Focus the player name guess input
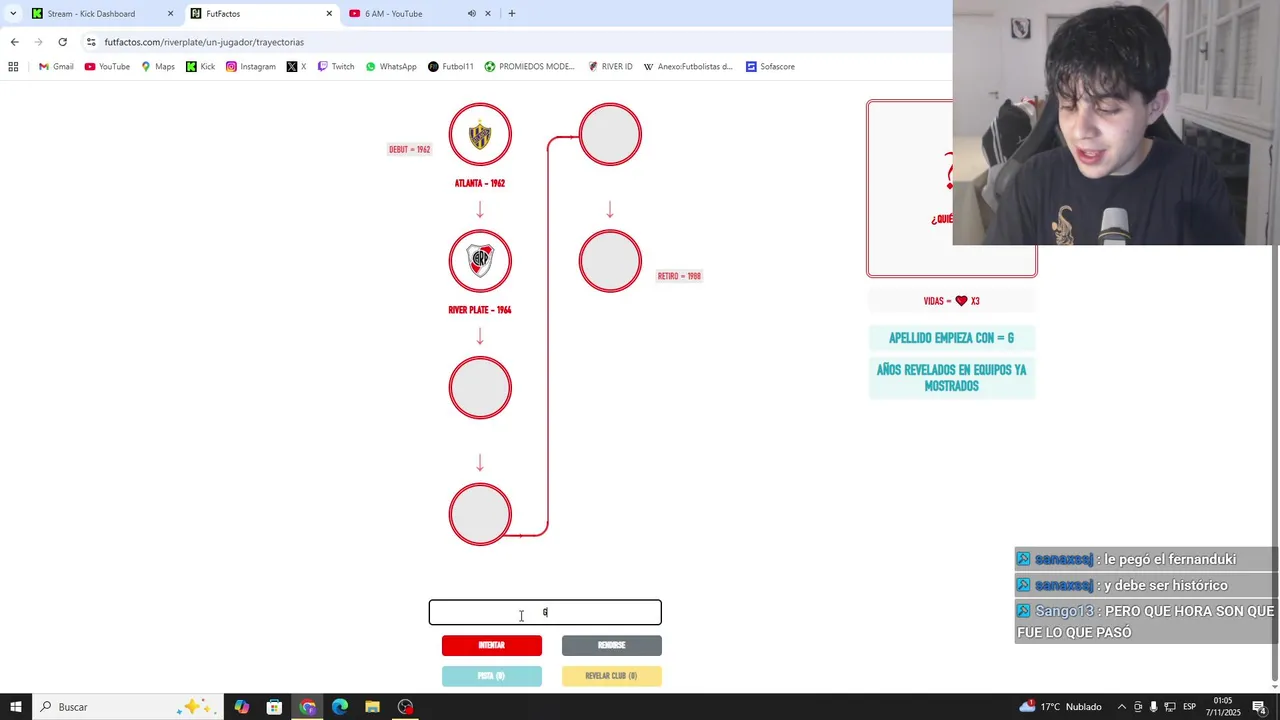This screenshot has width=1280, height=720. pyautogui.click(x=545, y=612)
